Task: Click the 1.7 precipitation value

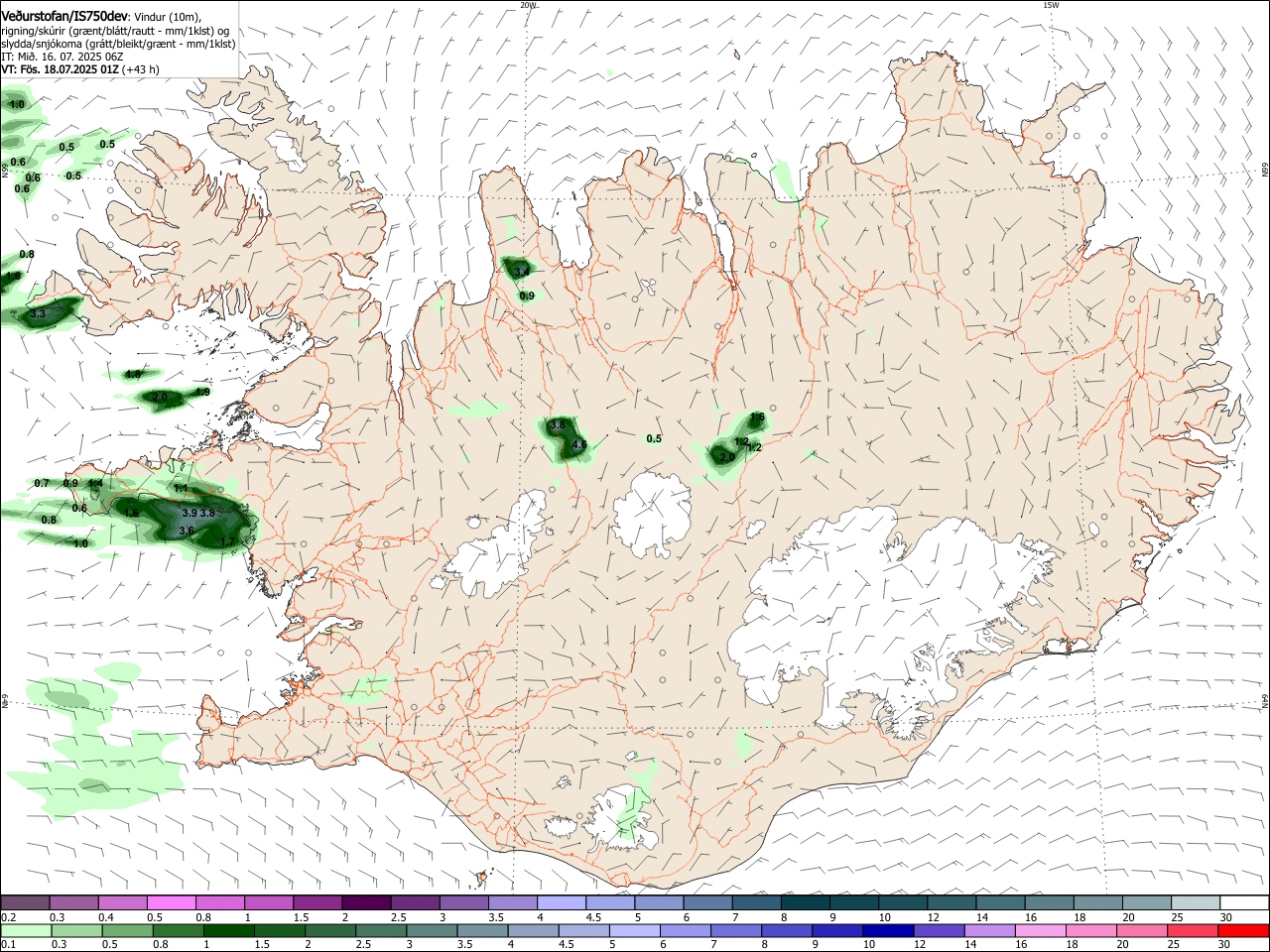Action: 228,541
